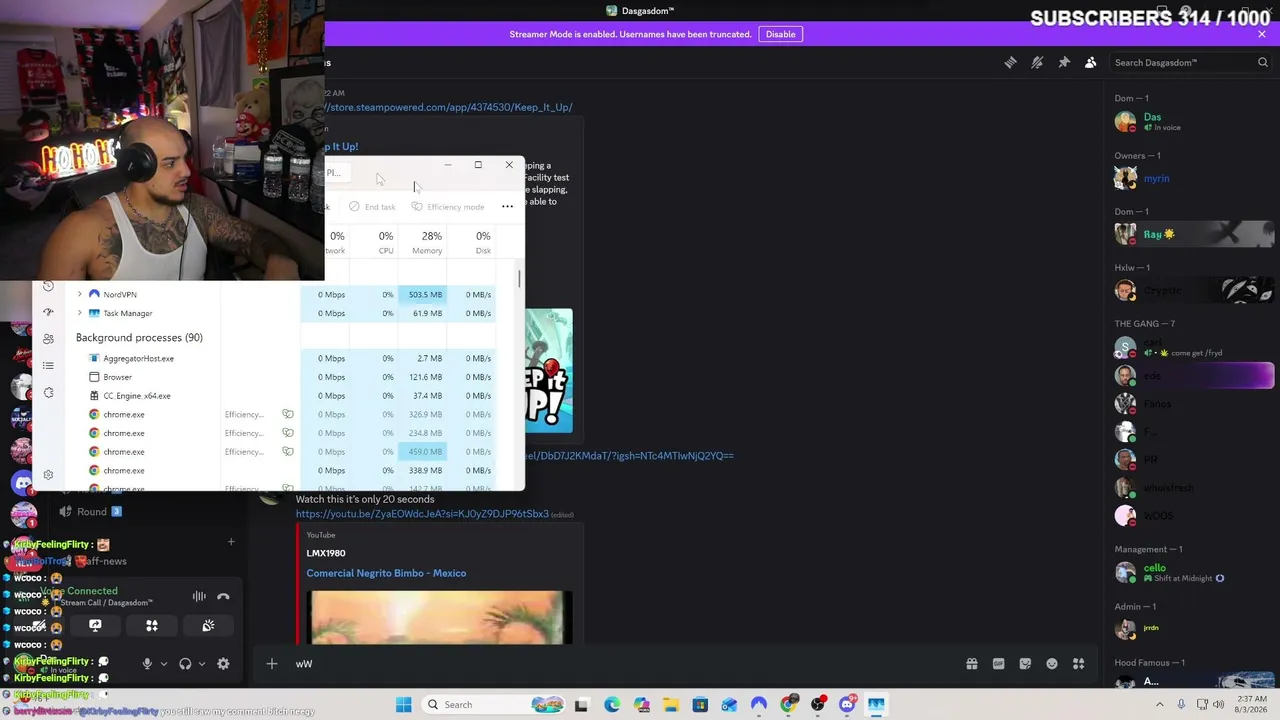Expand the NordVPN process in Task Manager
Viewport: 1280px width, 720px height.
click(x=80, y=294)
